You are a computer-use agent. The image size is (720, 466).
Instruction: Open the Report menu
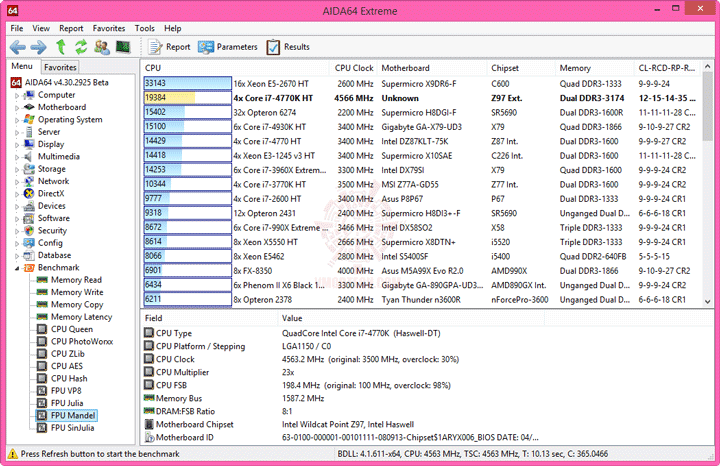[x=71, y=28]
